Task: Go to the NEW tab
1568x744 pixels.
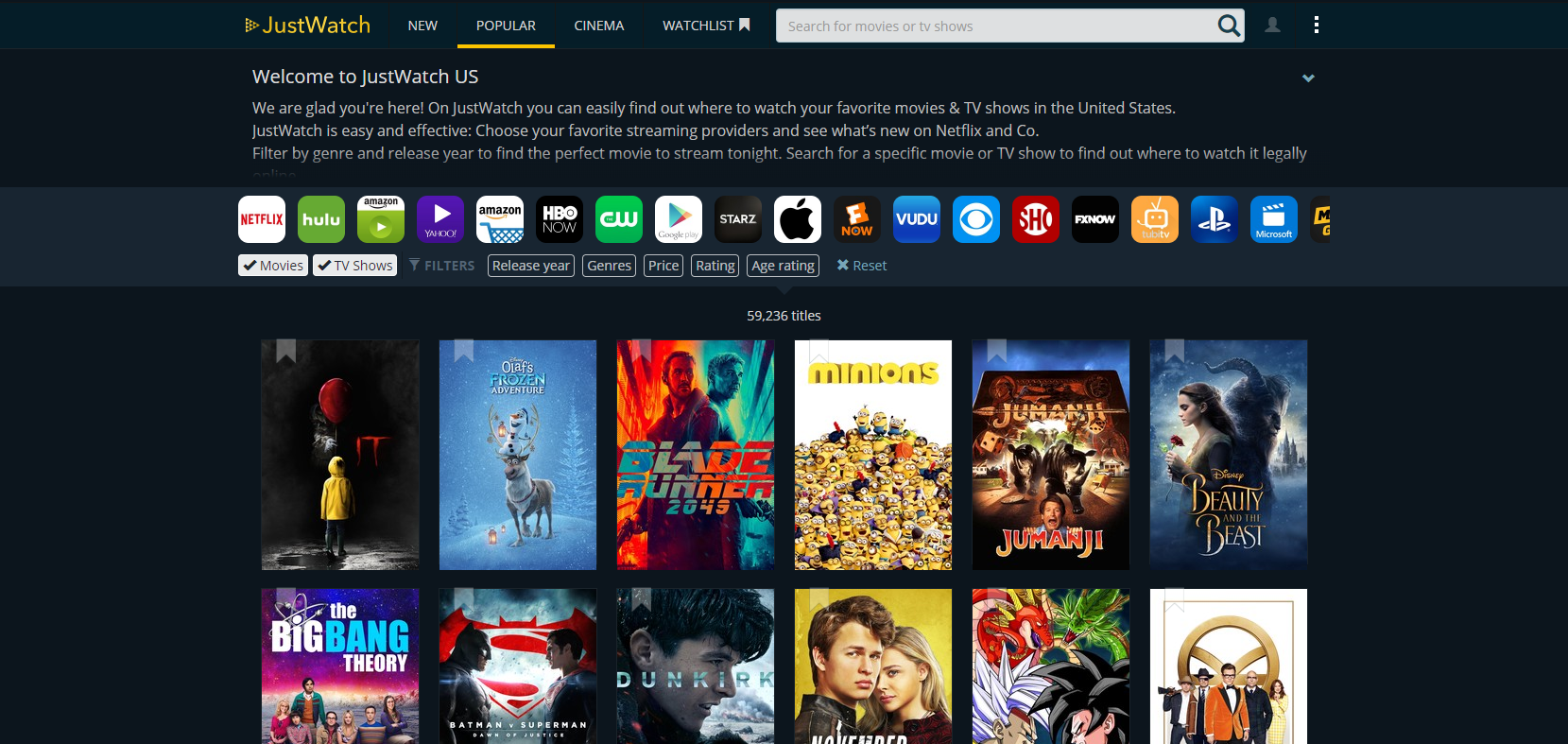Action: click(422, 26)
